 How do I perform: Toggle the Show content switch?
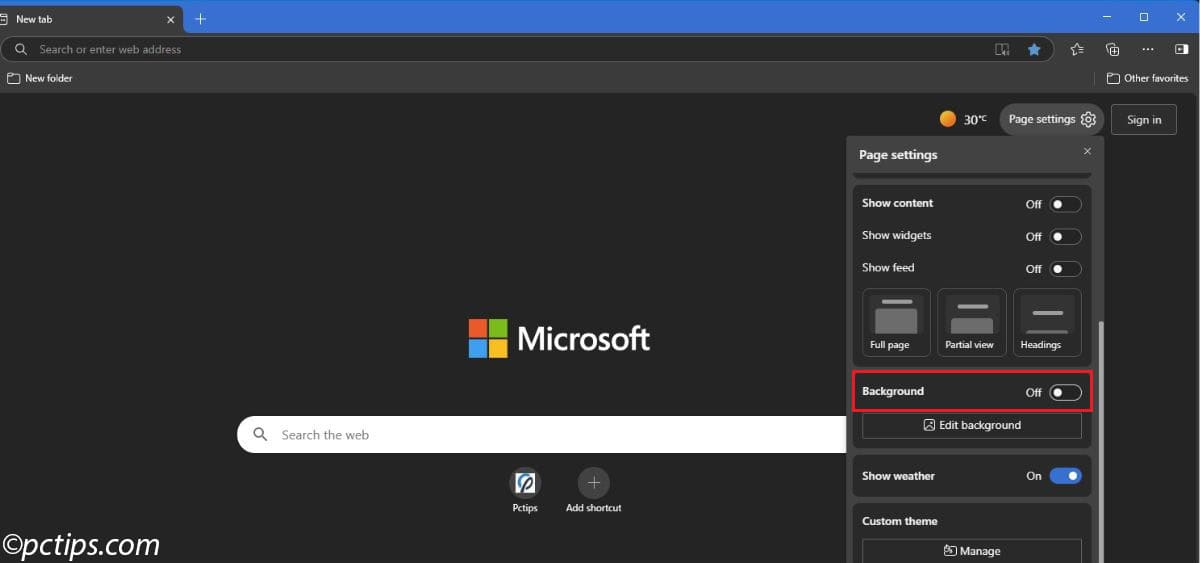(1065, 204)
